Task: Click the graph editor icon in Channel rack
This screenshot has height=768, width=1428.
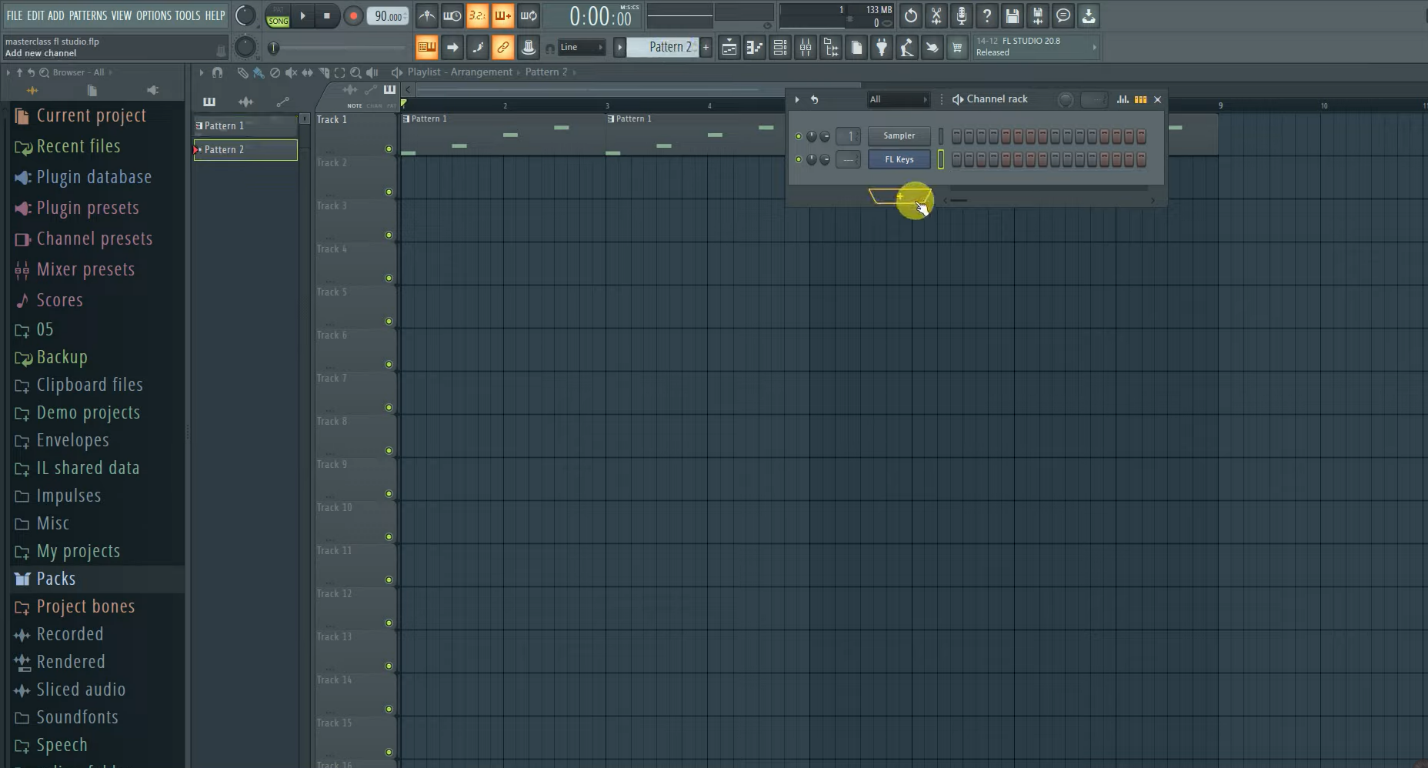Action: [x=1123, y=99]
